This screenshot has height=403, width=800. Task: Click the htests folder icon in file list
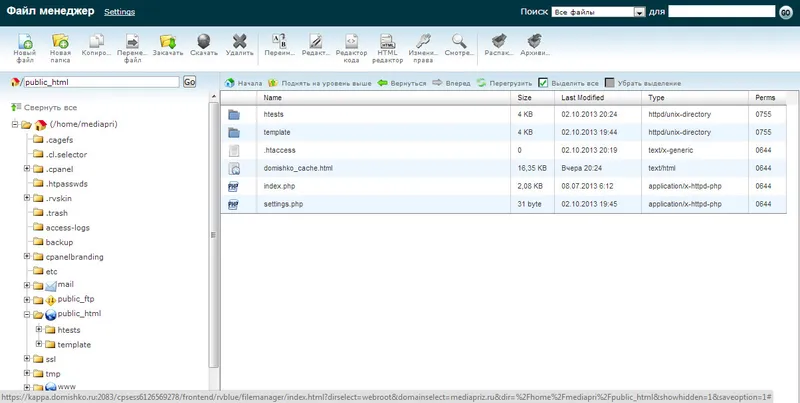tap(234, 115)
